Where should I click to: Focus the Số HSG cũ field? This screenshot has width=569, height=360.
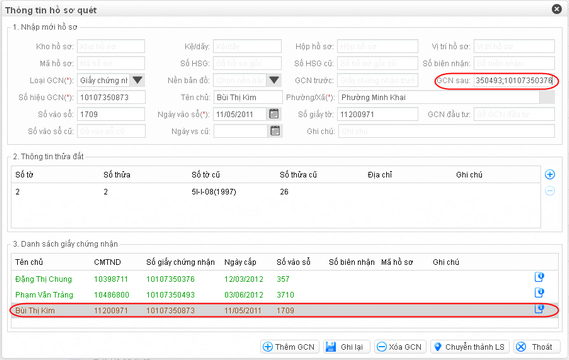pyautogui.click(x=377, y=63)
